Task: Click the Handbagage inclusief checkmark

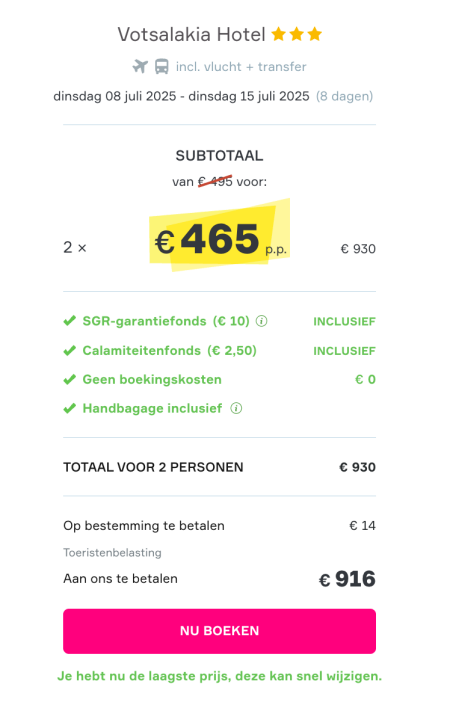Action: [x=69, y=409]
